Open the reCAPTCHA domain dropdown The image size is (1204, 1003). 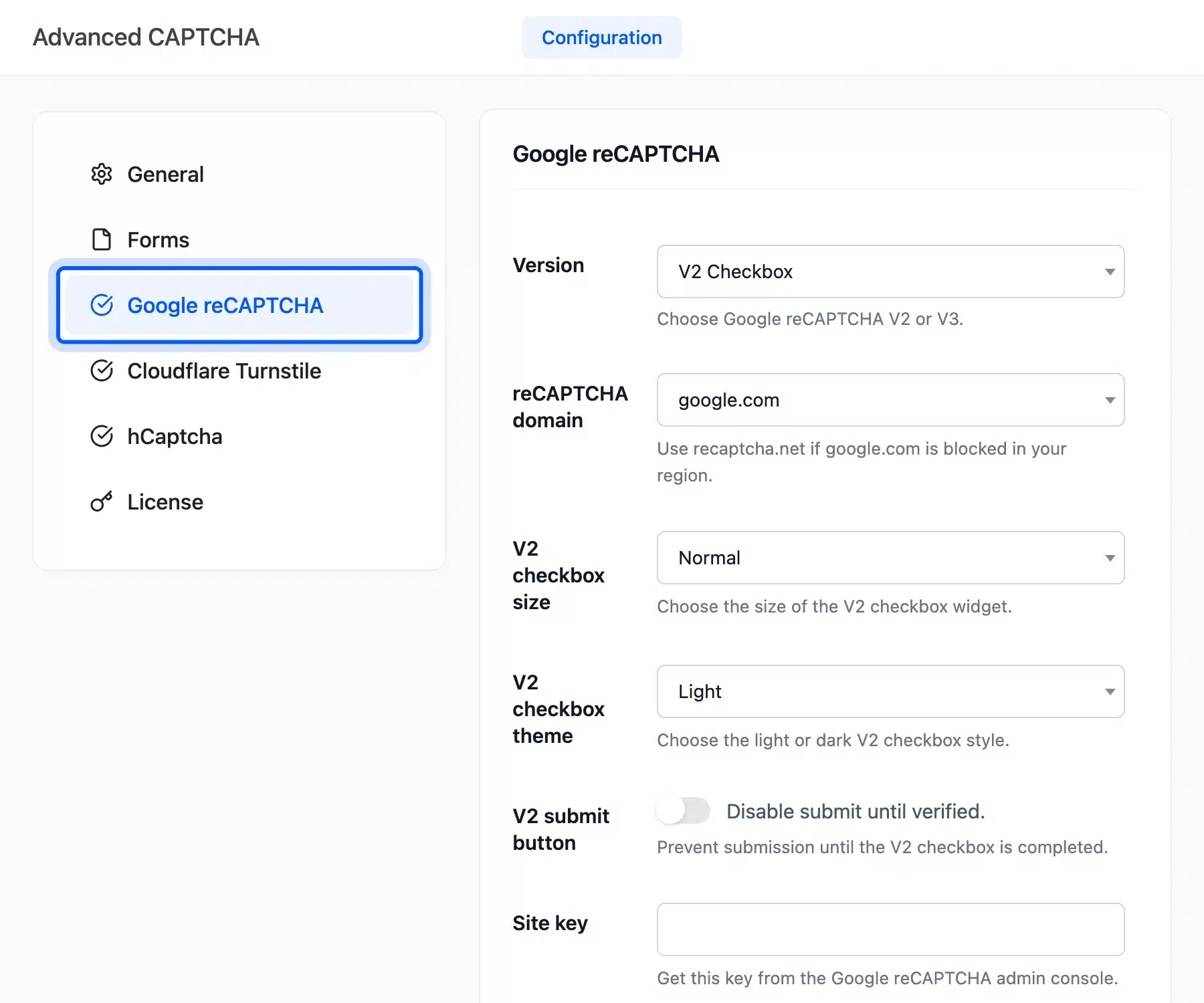[x=890, y=400]
